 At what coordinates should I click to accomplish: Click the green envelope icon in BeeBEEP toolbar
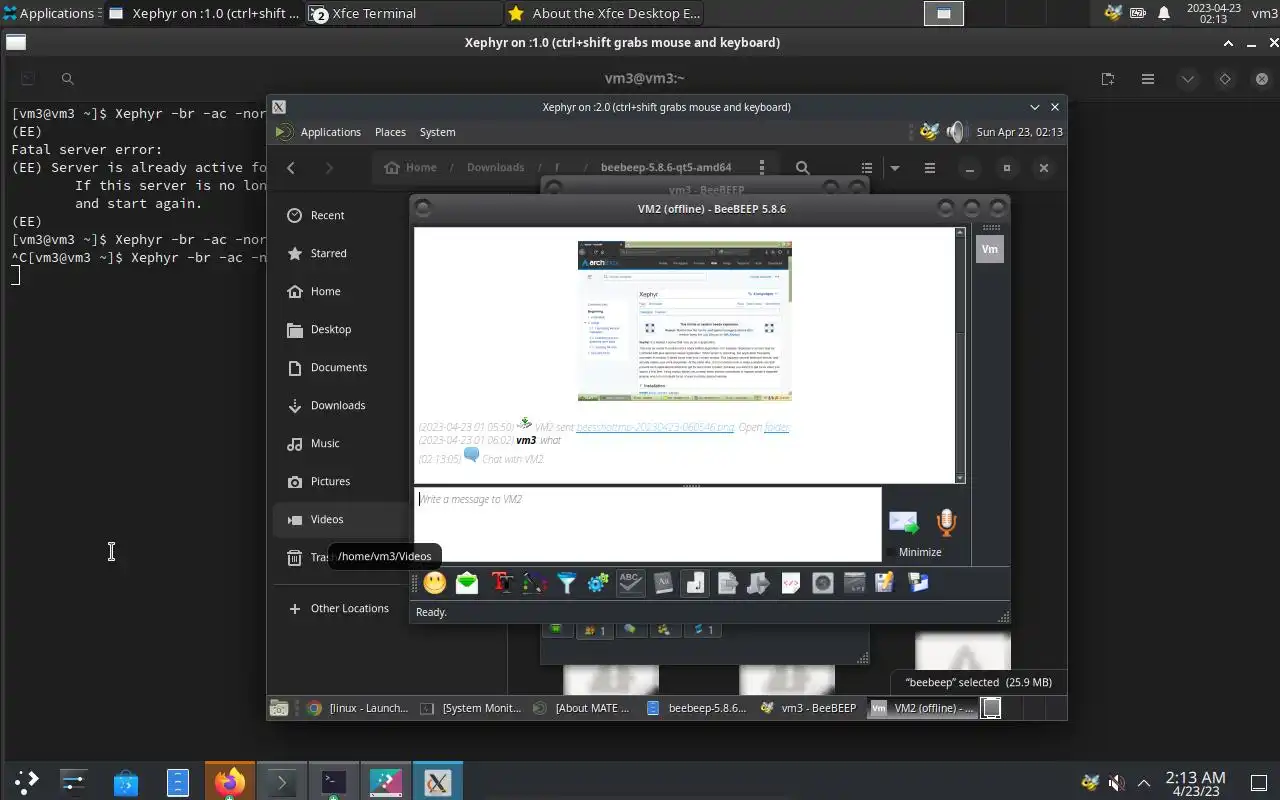pos(467,583)
